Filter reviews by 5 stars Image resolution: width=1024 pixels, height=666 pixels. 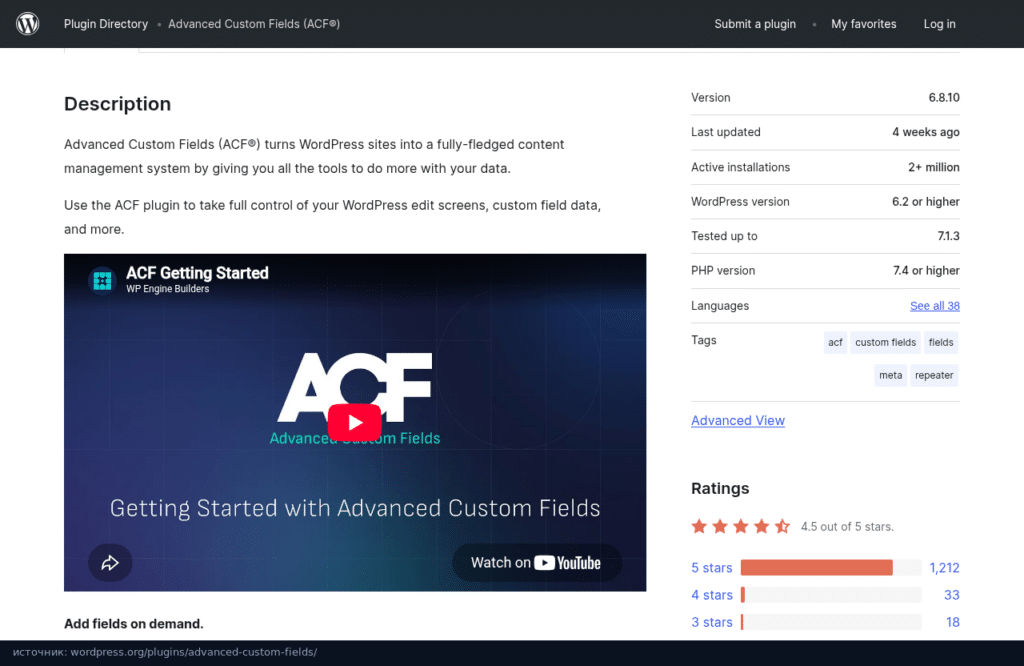click(x=712, y=568)
